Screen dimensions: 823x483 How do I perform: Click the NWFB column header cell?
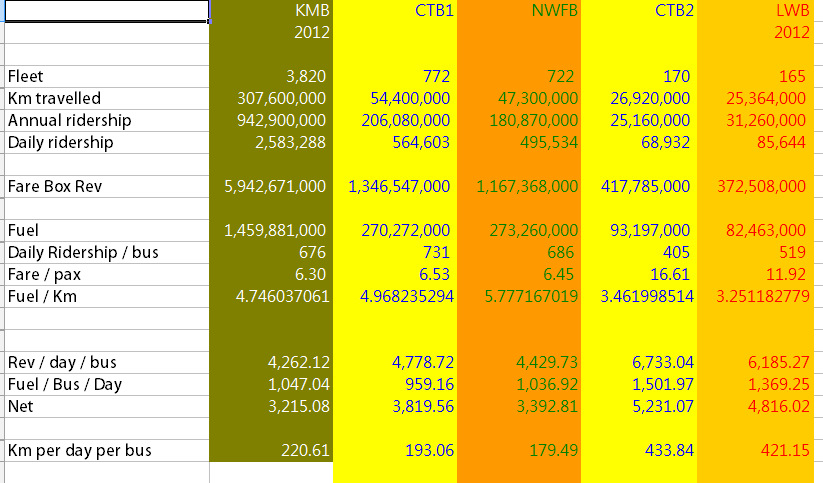[x=554, y=10]
